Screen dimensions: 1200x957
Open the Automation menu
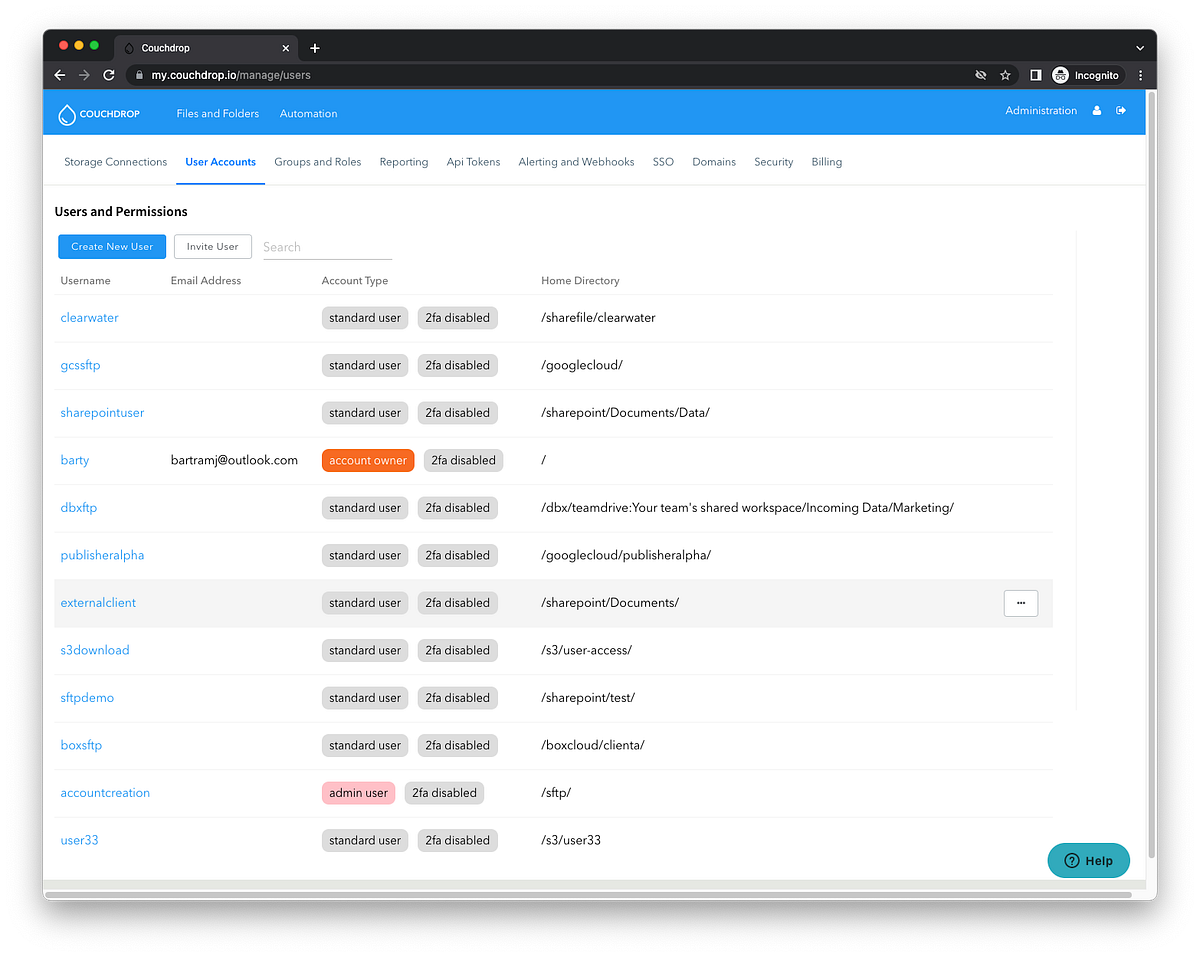[308, 114]
